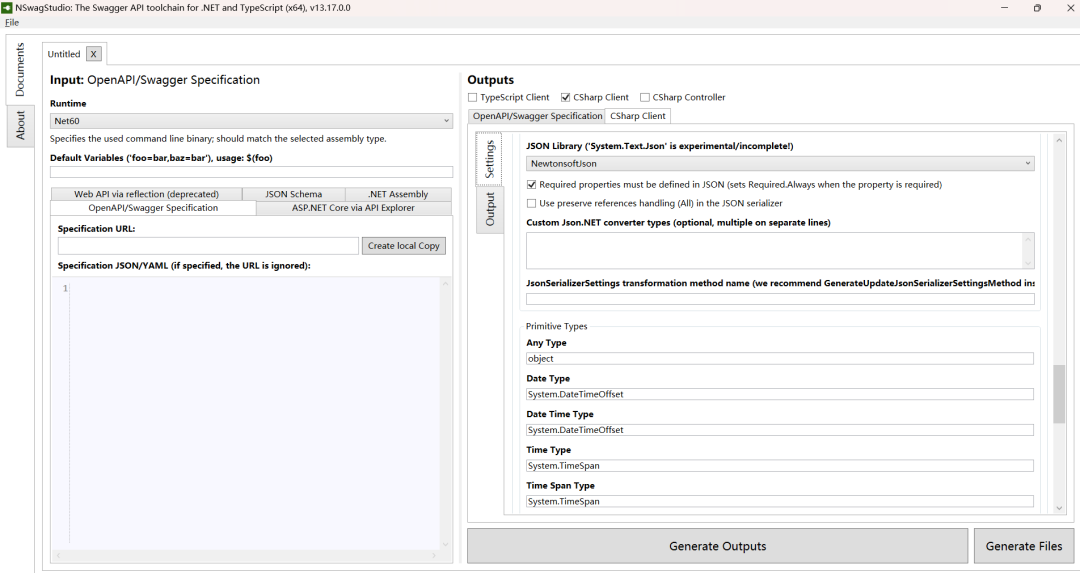This screenshot has height=573, width=1080.
Task: Switch to the About side tab
Action: point(20,125)
